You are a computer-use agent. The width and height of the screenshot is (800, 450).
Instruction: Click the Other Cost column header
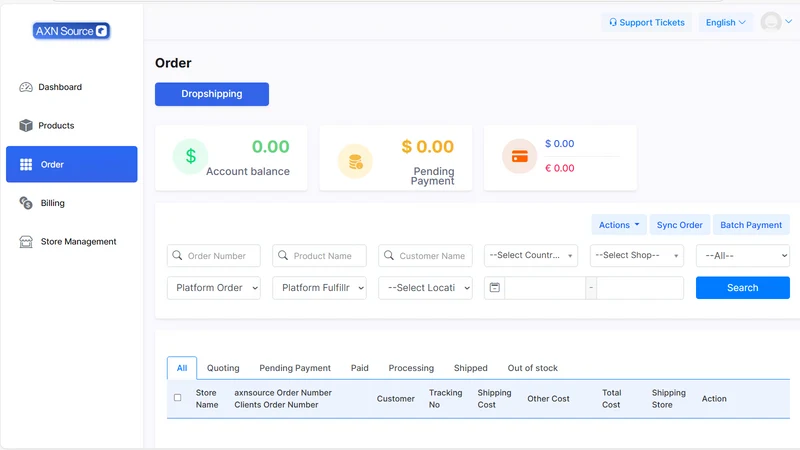tap(548, 399)
